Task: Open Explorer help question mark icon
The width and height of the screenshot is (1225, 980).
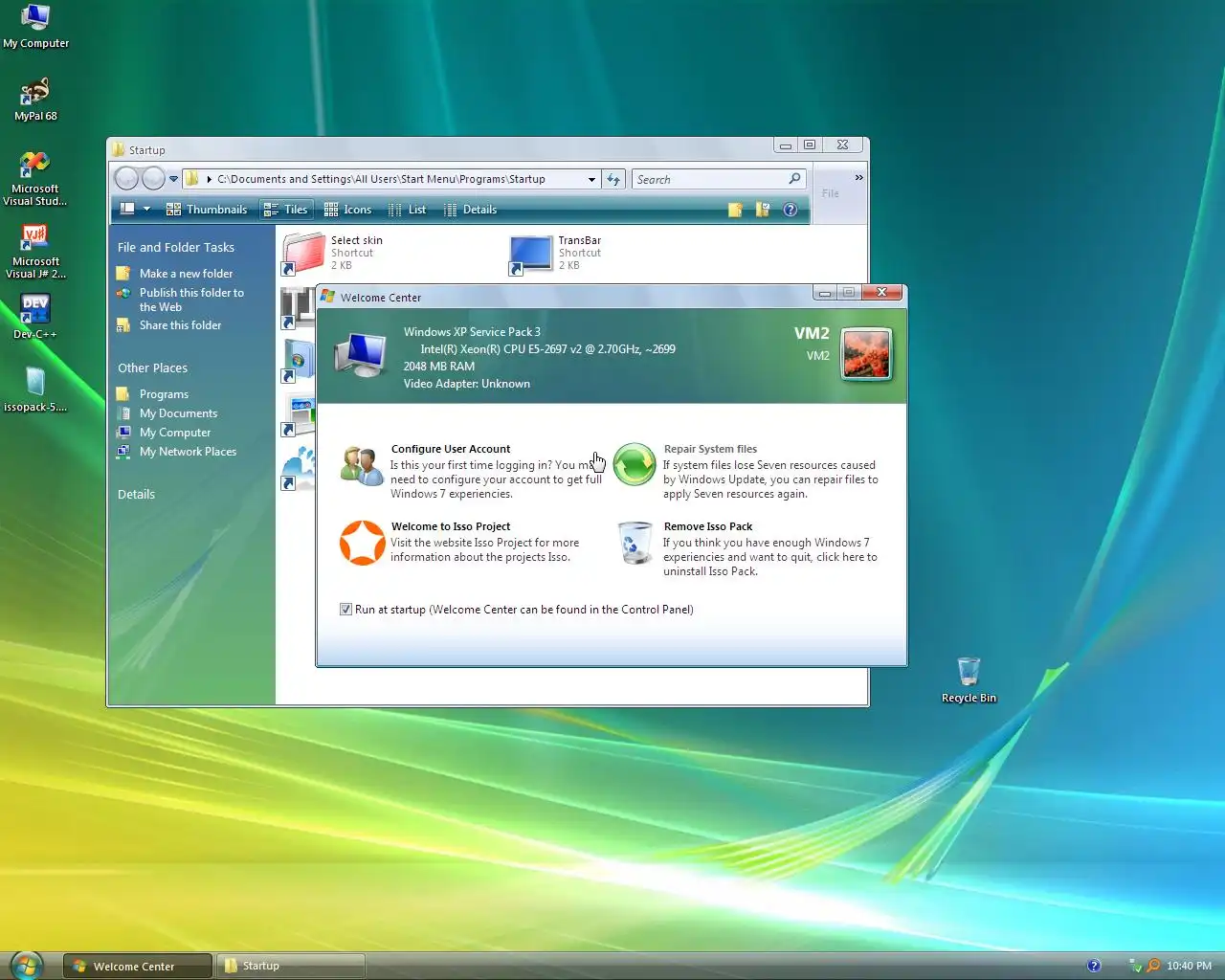Action: [x=791, y=210]
